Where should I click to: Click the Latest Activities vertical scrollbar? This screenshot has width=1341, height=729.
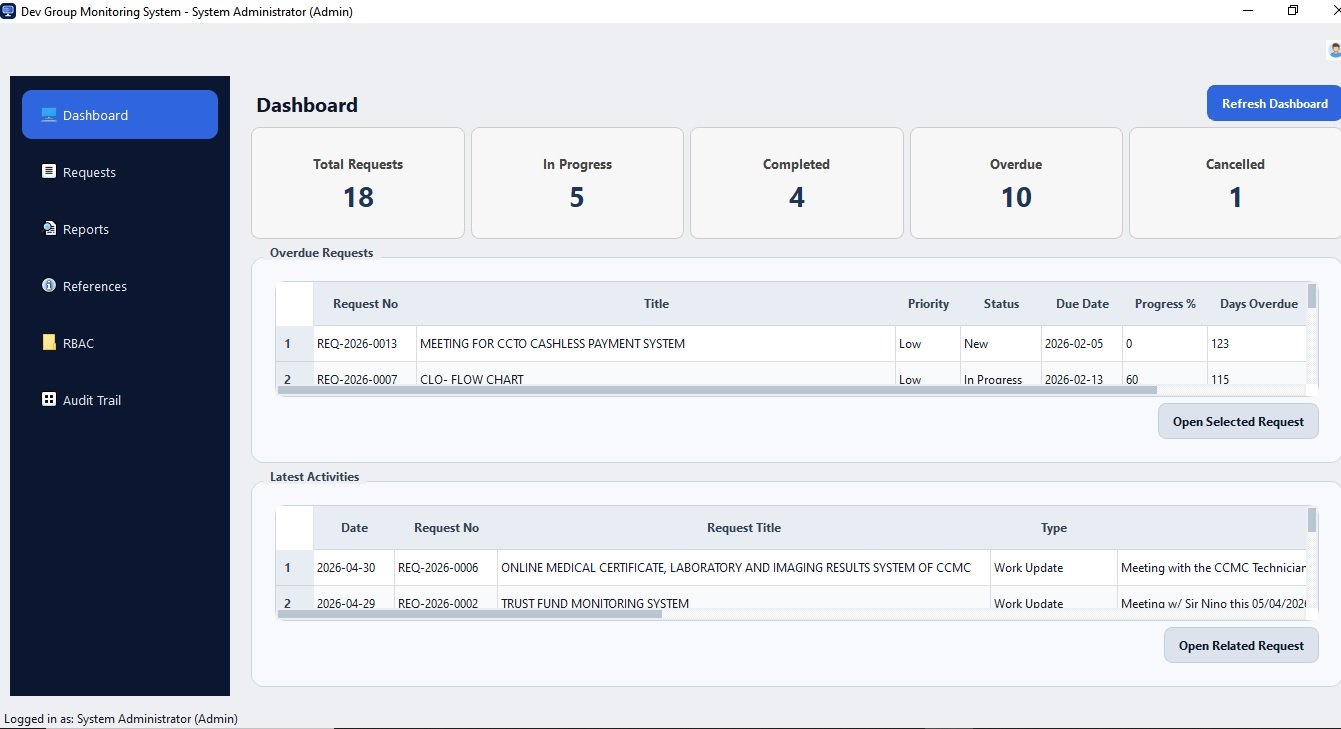[1312, 521]
